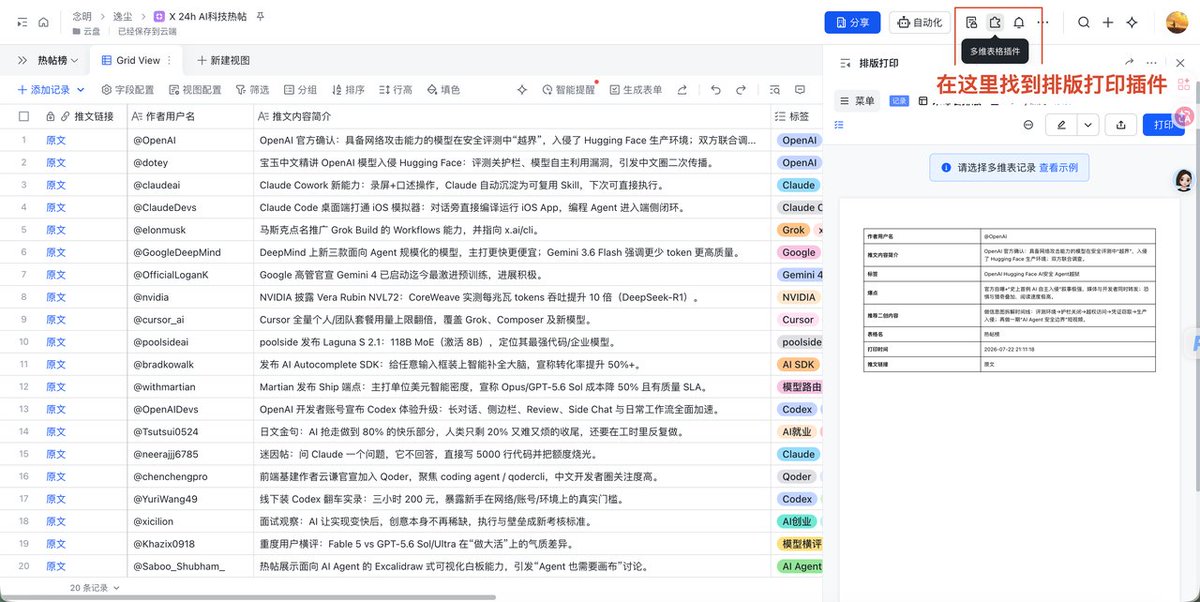Open 视图配置 view settings
The image size is (1200, 602).
(194, 90)
